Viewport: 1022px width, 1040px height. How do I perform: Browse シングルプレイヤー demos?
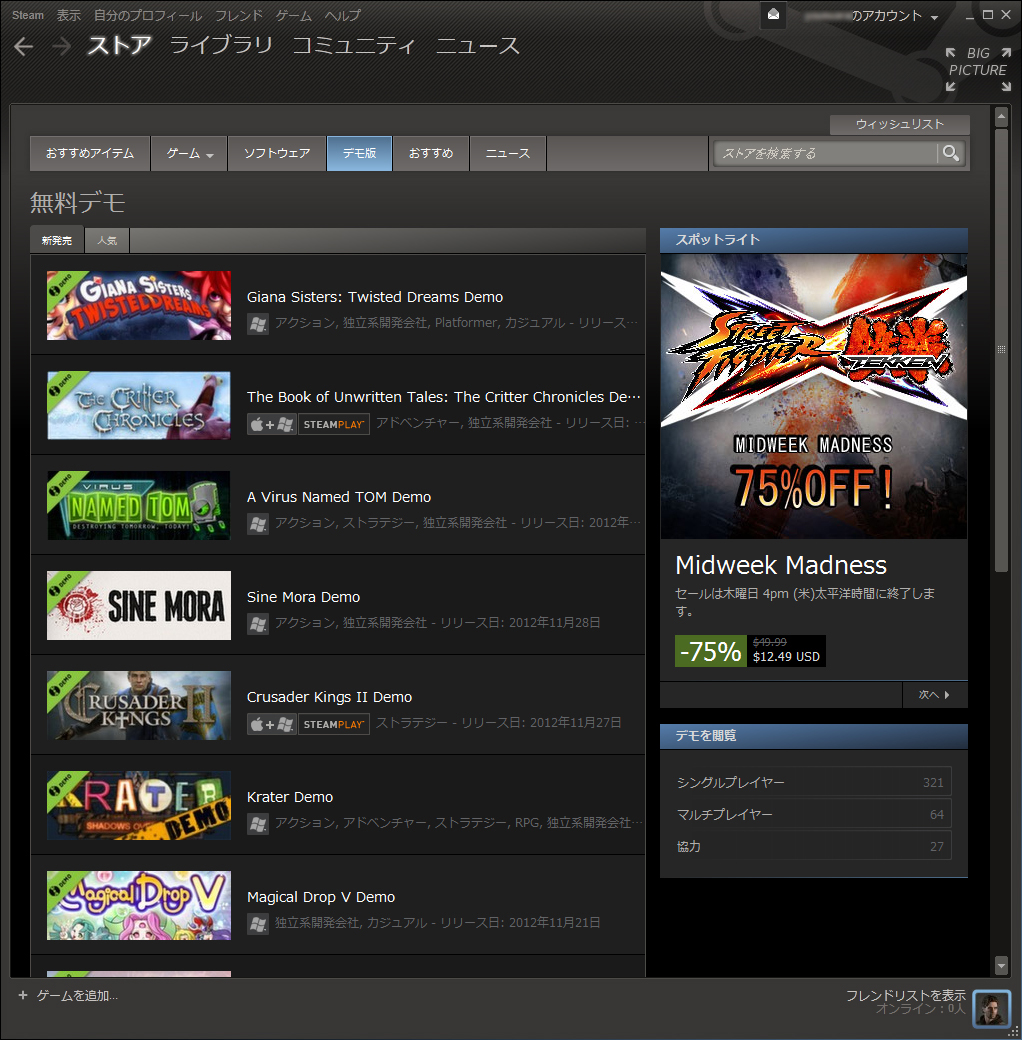(x=813, y=781)
